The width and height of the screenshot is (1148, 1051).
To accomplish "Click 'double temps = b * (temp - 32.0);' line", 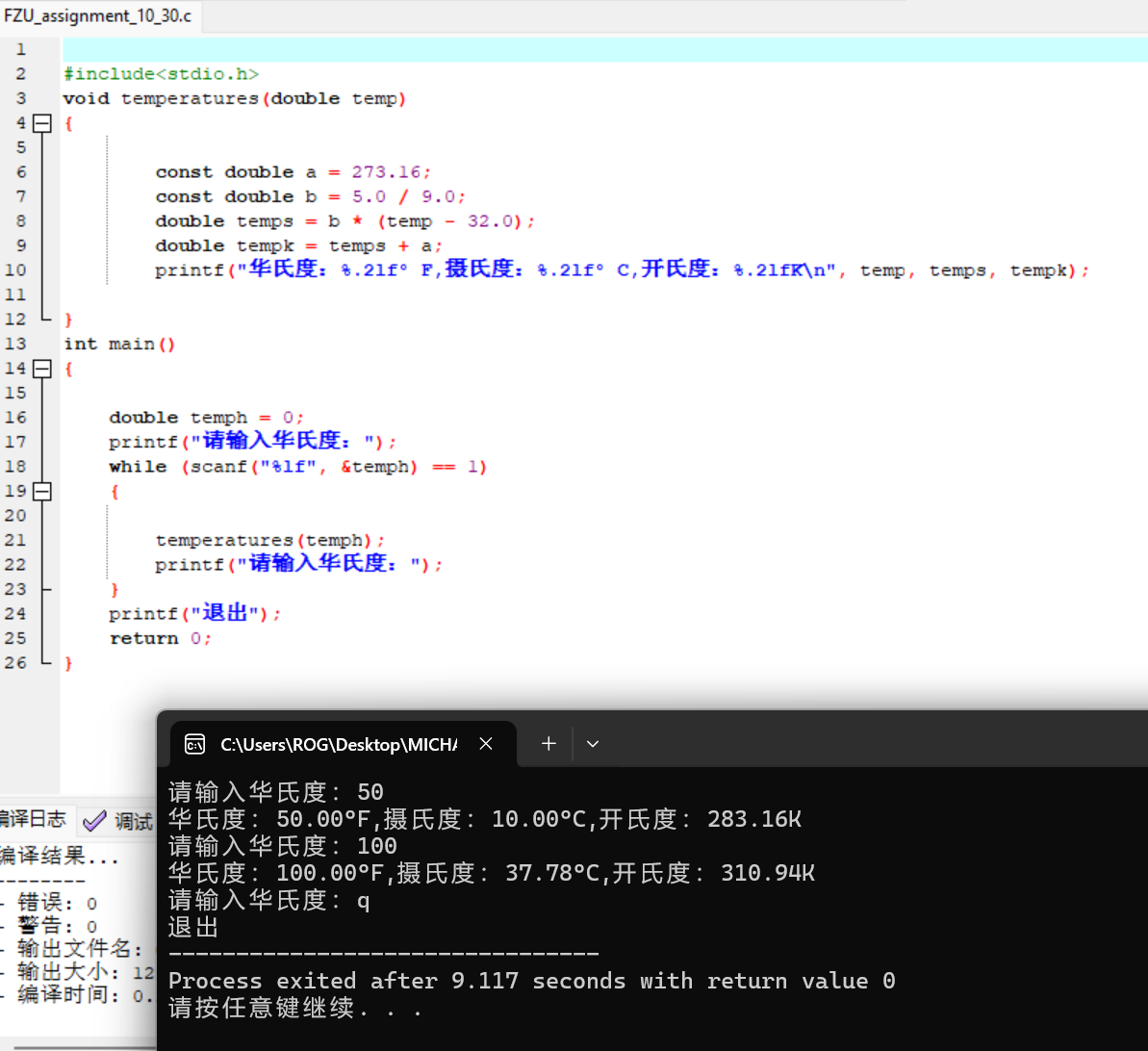I will pyautogui.click(x=344, y=221).
